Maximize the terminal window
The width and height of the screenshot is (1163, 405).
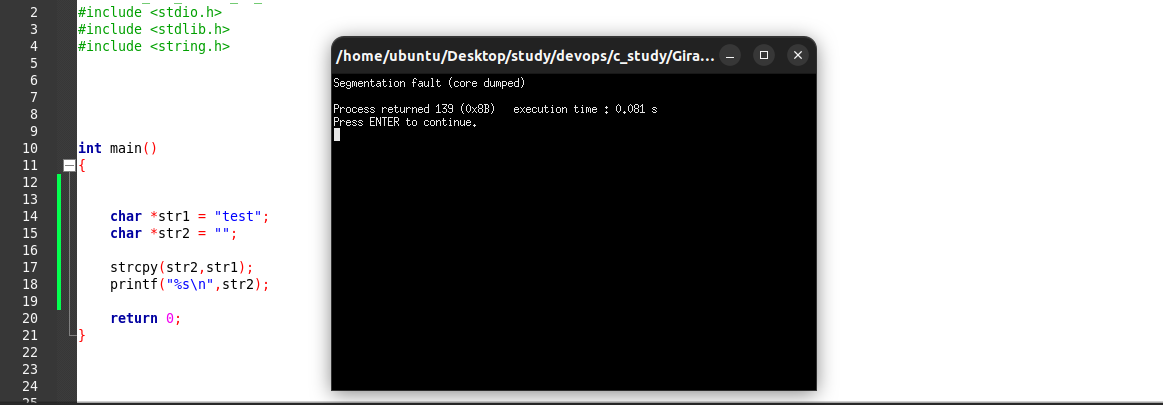pyautogui.click(x=764, y=55)
